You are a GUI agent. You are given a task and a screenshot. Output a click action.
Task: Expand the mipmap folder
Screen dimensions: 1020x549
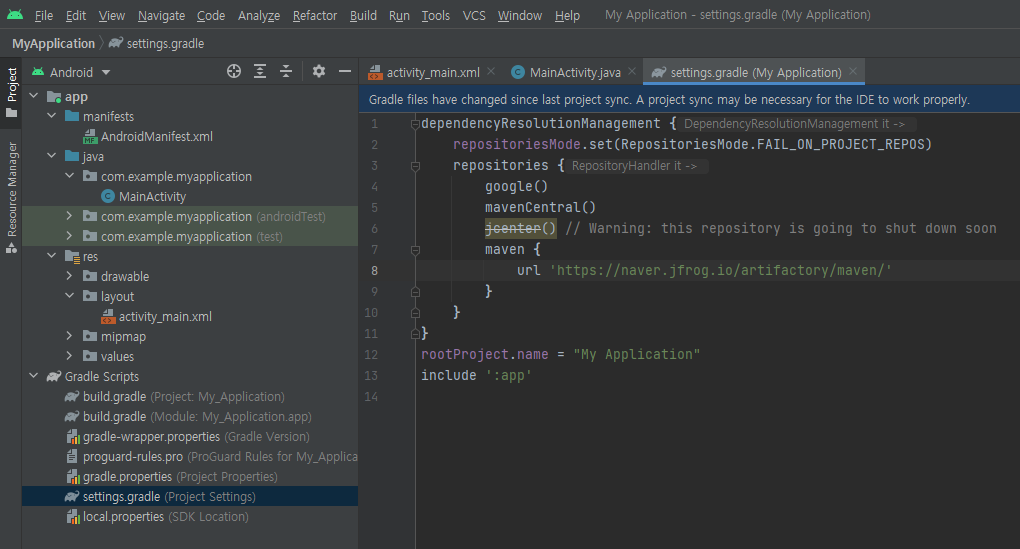[70, 336]
